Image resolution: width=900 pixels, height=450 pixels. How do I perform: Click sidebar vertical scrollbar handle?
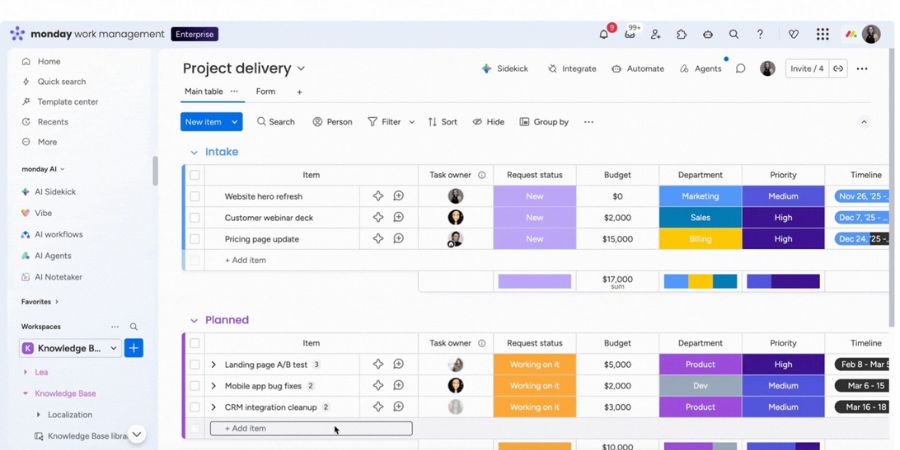click(x=155, y=170)
